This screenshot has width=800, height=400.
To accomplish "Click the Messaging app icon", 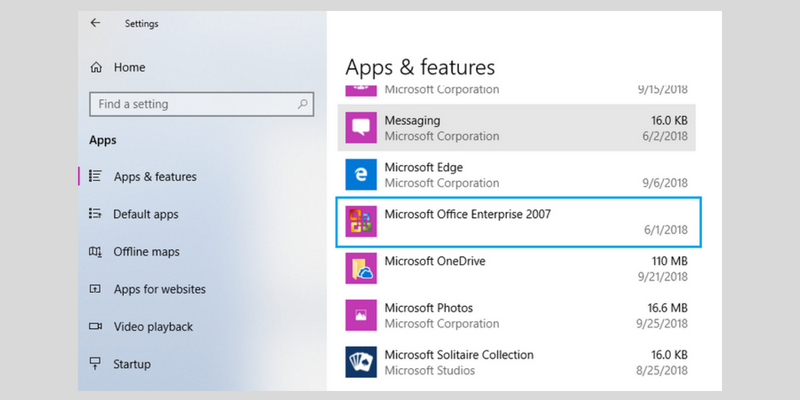I will coord(361,128).
